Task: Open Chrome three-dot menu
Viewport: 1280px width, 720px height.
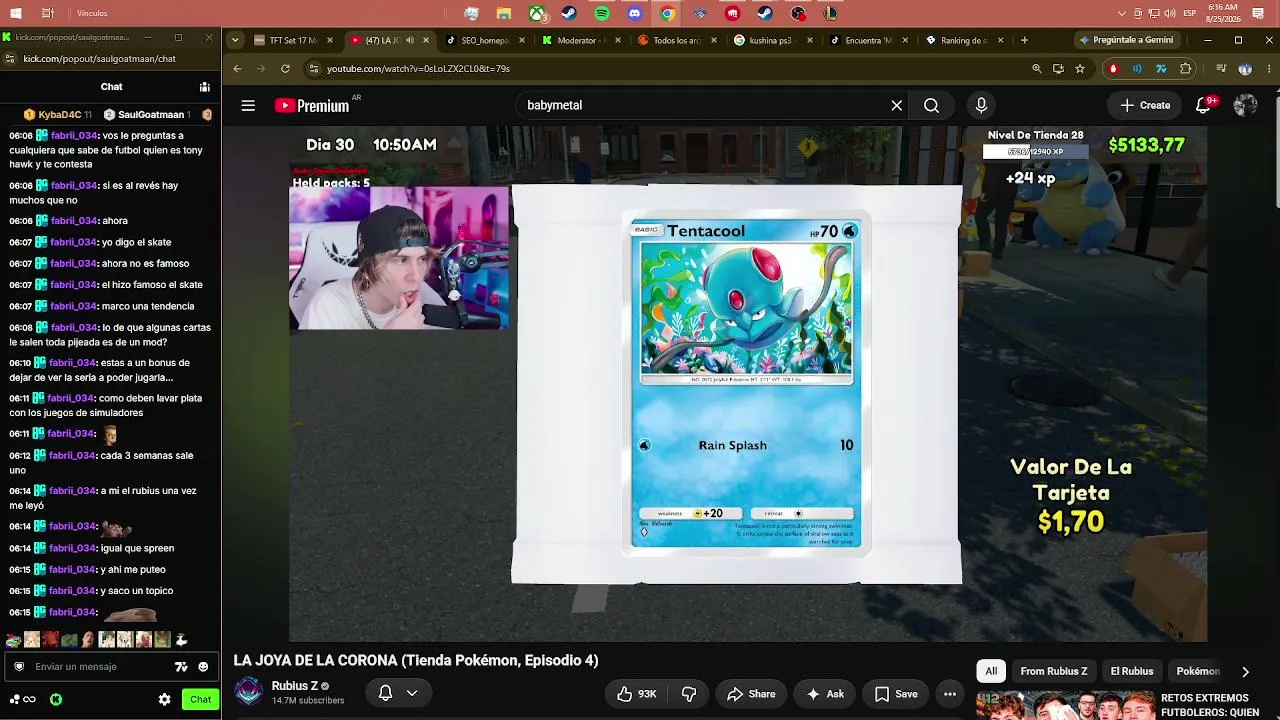Action: (1267, 69)
